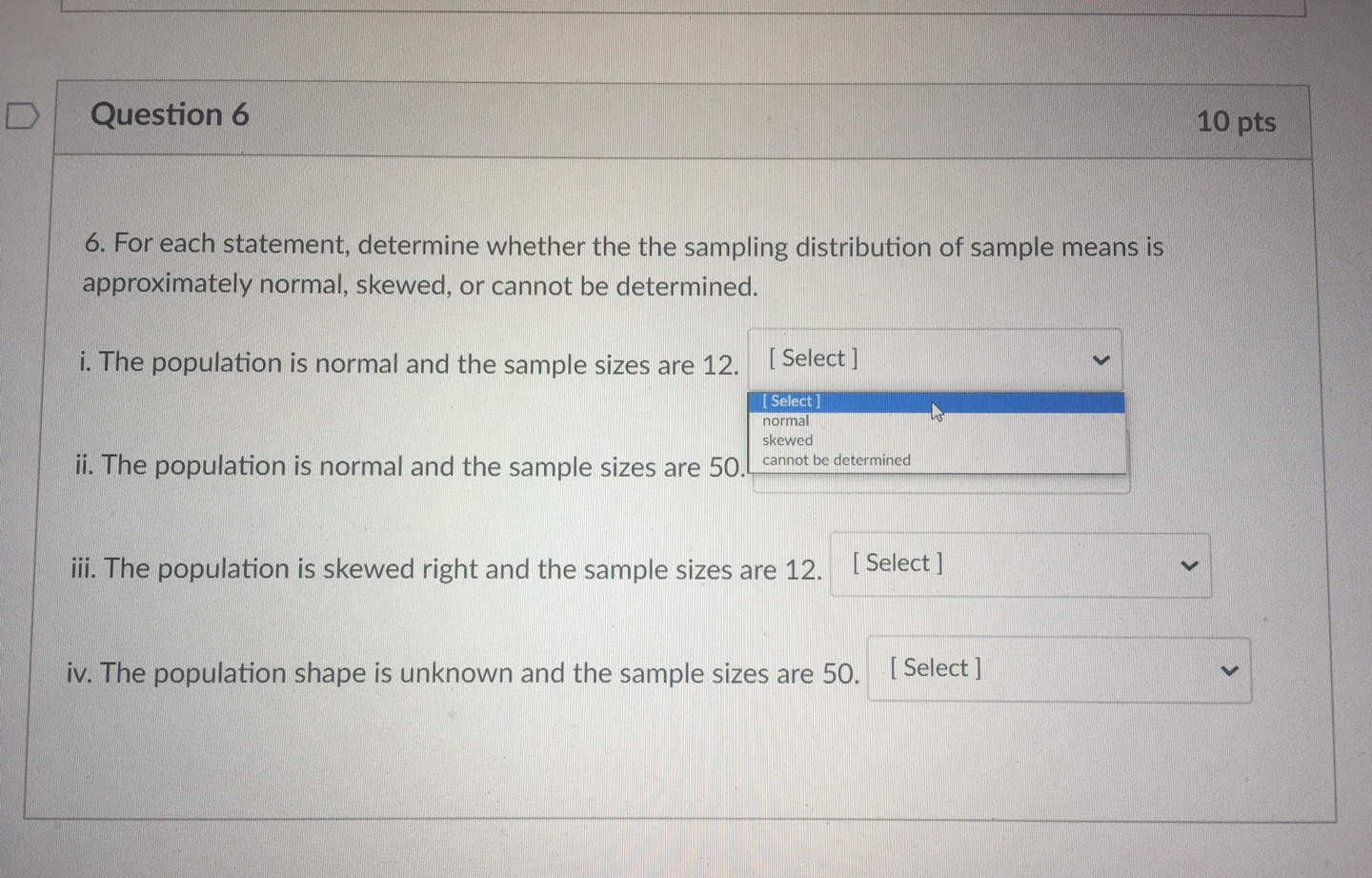
Task: Open the [ Select ] dropdown for statement iv
Action: pyautogui.click(x=1058, y=669)
